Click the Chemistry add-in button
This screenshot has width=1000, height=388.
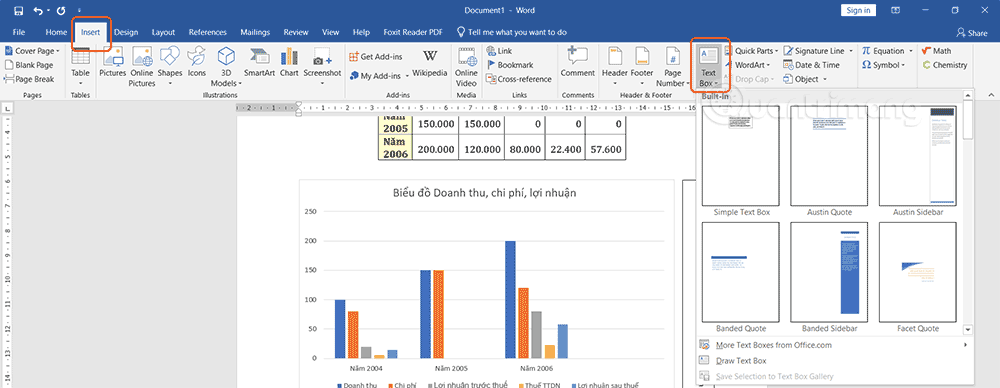pos(945,65)
